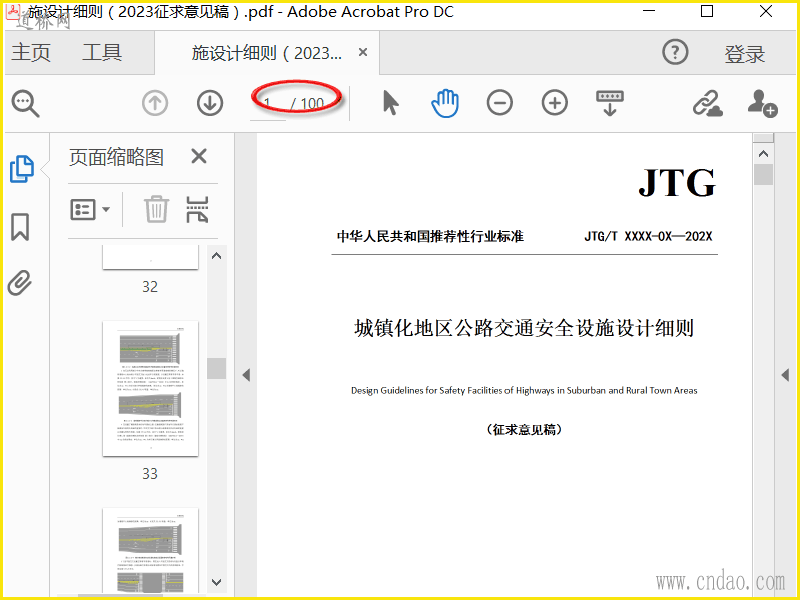The width and height of the screenshot is (800, 600).
Task: Open the page thumbnails sidebar icon
Action: (x=21, y=169)
